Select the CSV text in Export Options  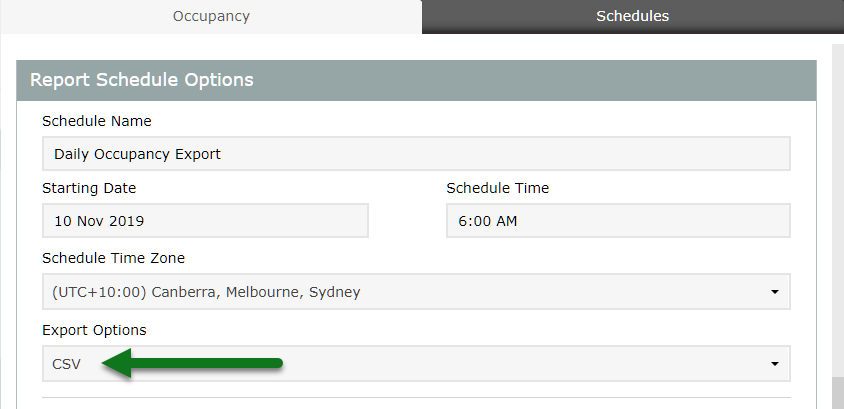[66, 364]
